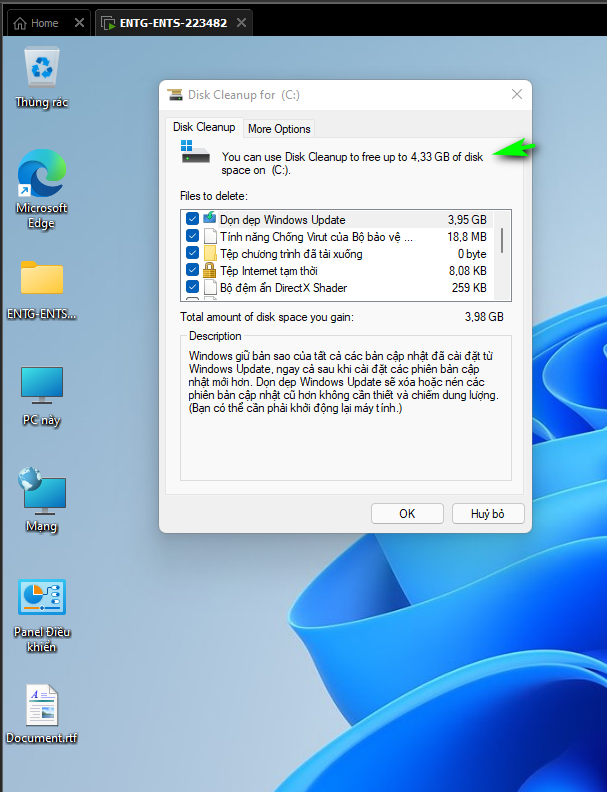Select the Document.rtf file icon
This screenshot has width=607, height=792.
(x=42, y=705)
